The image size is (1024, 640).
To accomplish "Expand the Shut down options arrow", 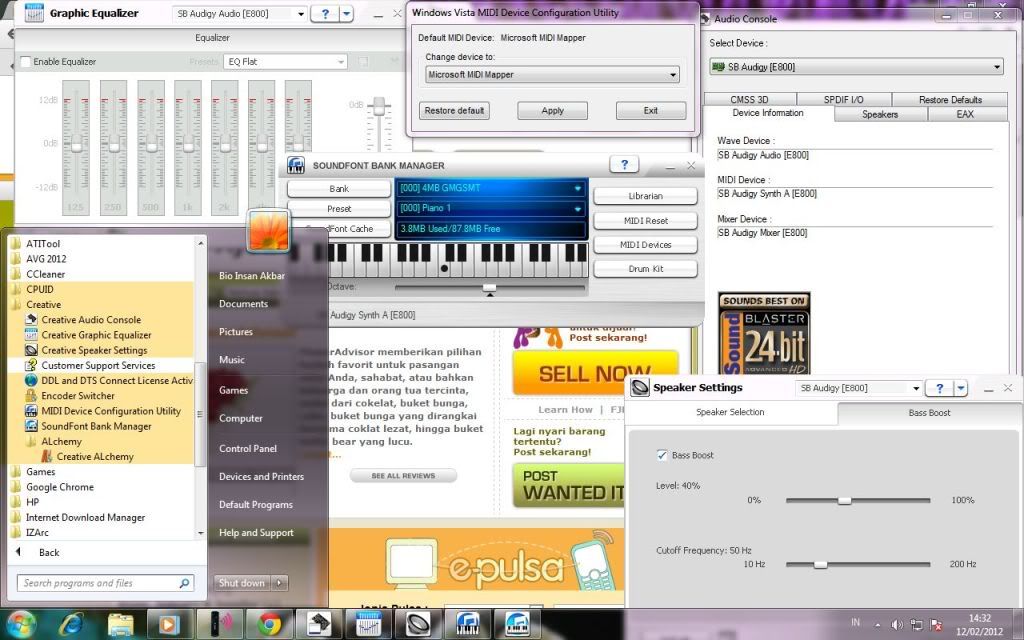I will [x=280, y=583].
